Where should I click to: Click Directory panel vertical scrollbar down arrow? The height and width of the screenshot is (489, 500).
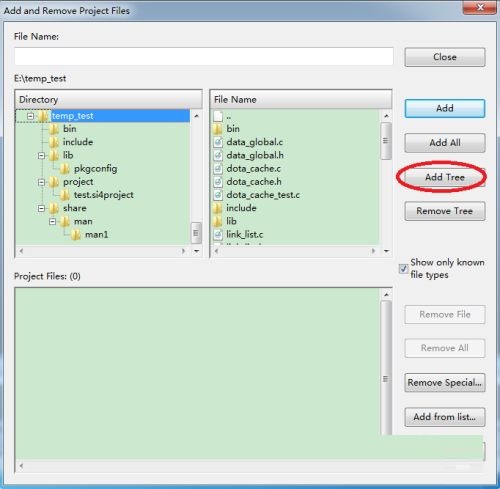196,251
